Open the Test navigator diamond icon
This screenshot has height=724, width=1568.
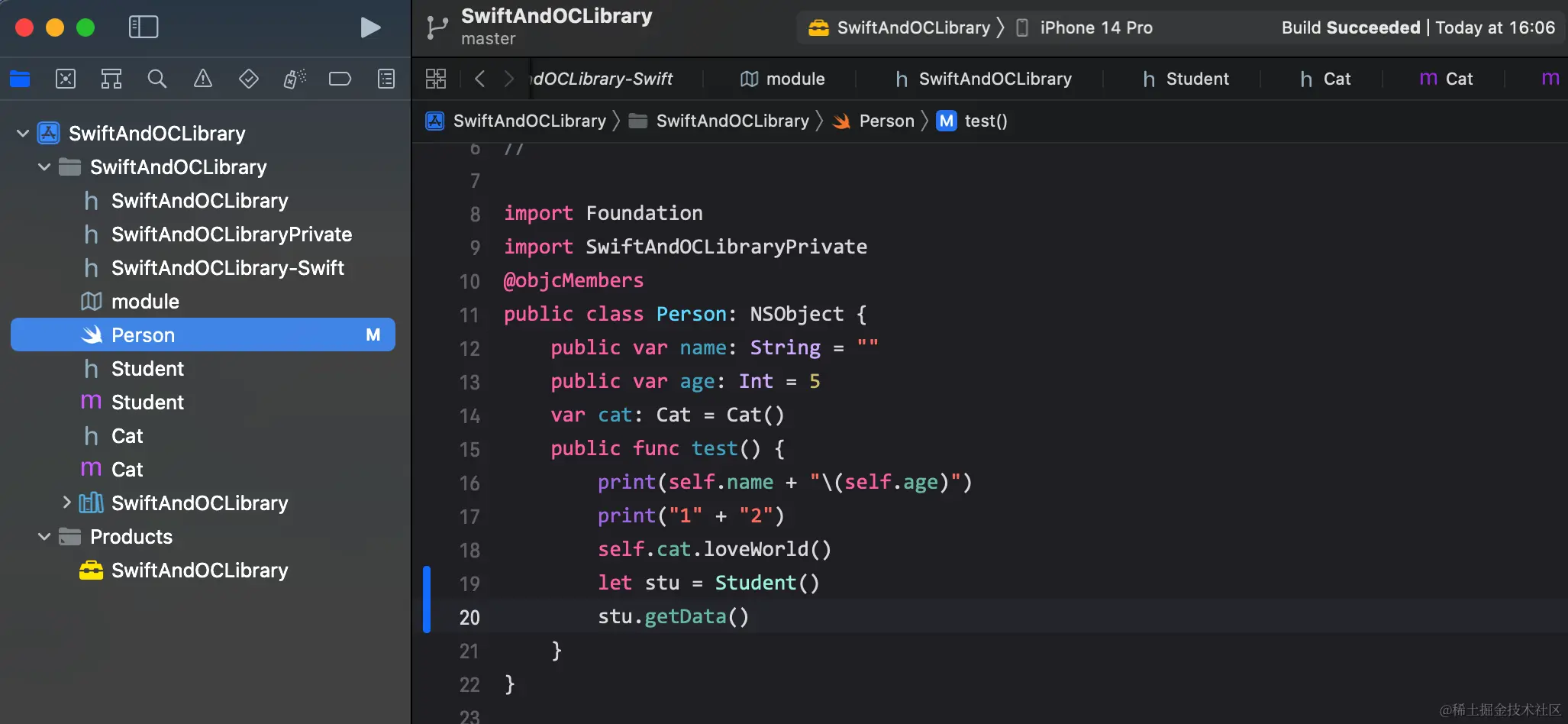click(x=249, y=79)
